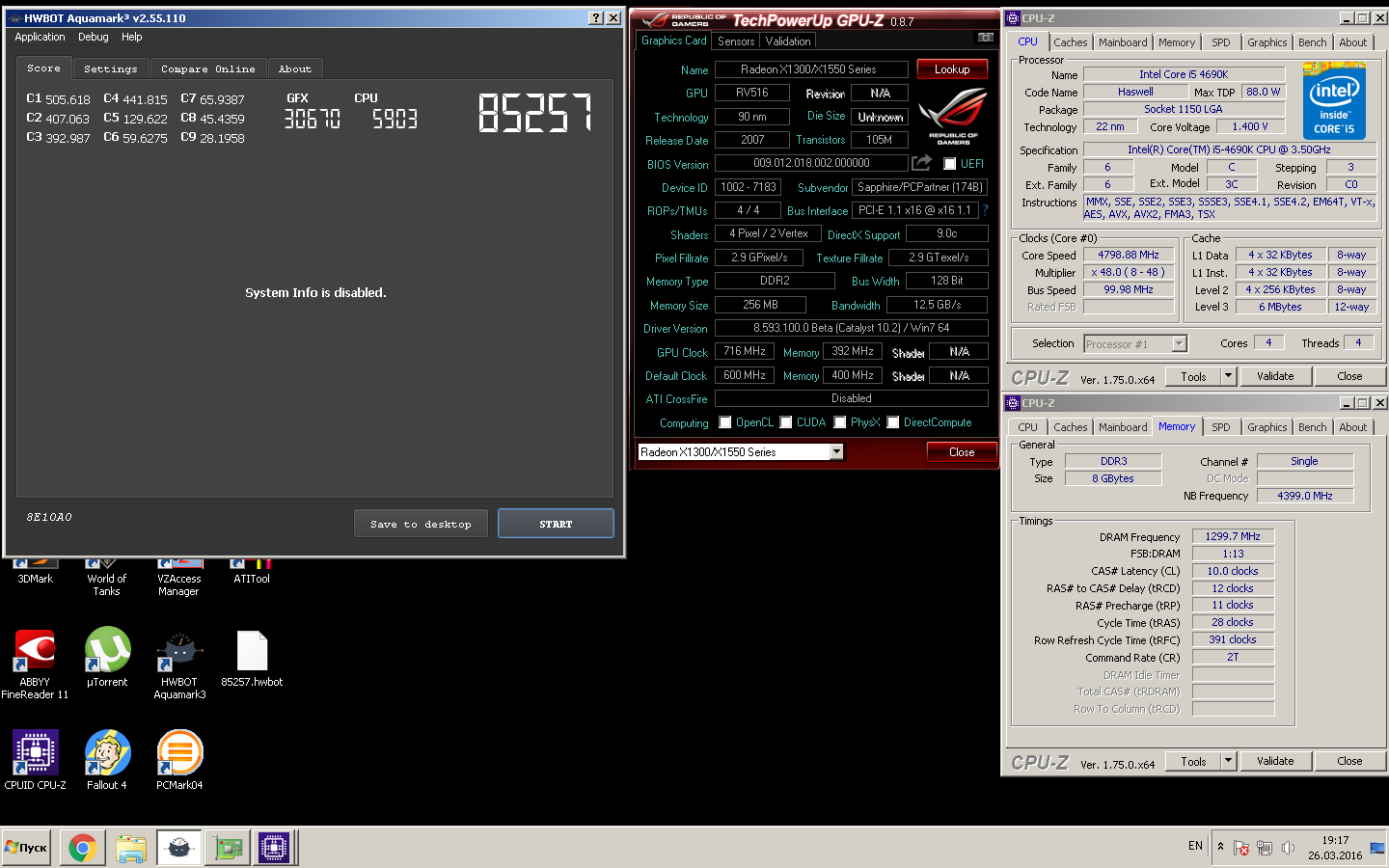
Task: Select the µTorrent desktop icon
Action: (x=107, y=658)
